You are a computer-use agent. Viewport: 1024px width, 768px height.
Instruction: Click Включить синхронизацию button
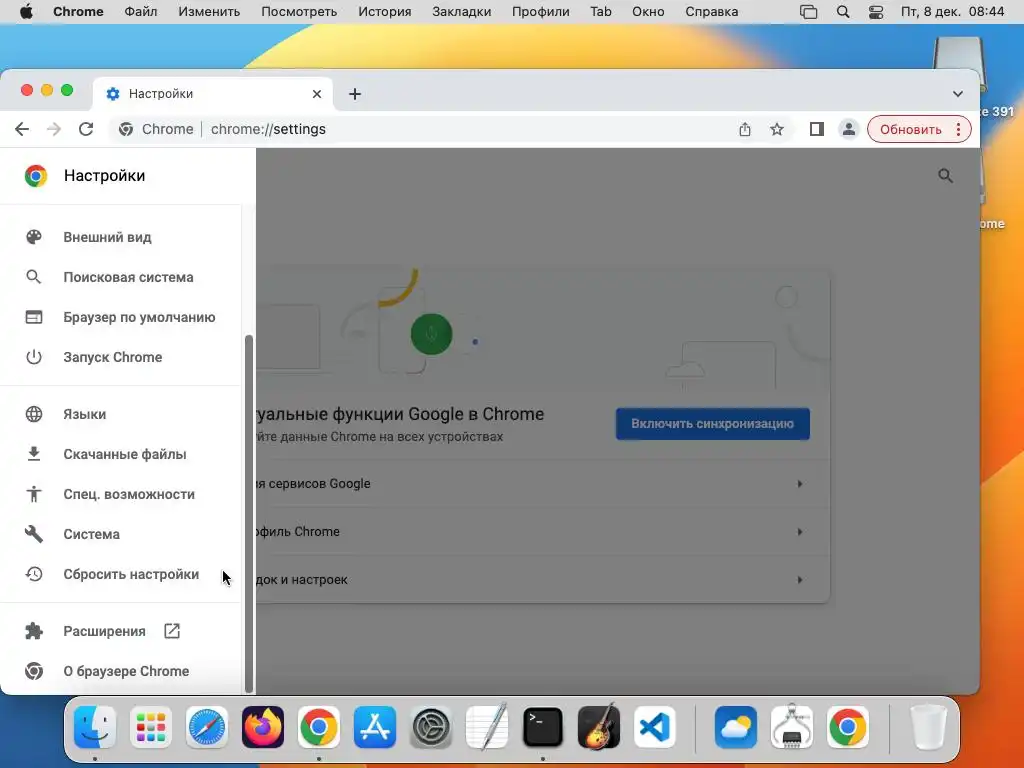coord(712,424)
